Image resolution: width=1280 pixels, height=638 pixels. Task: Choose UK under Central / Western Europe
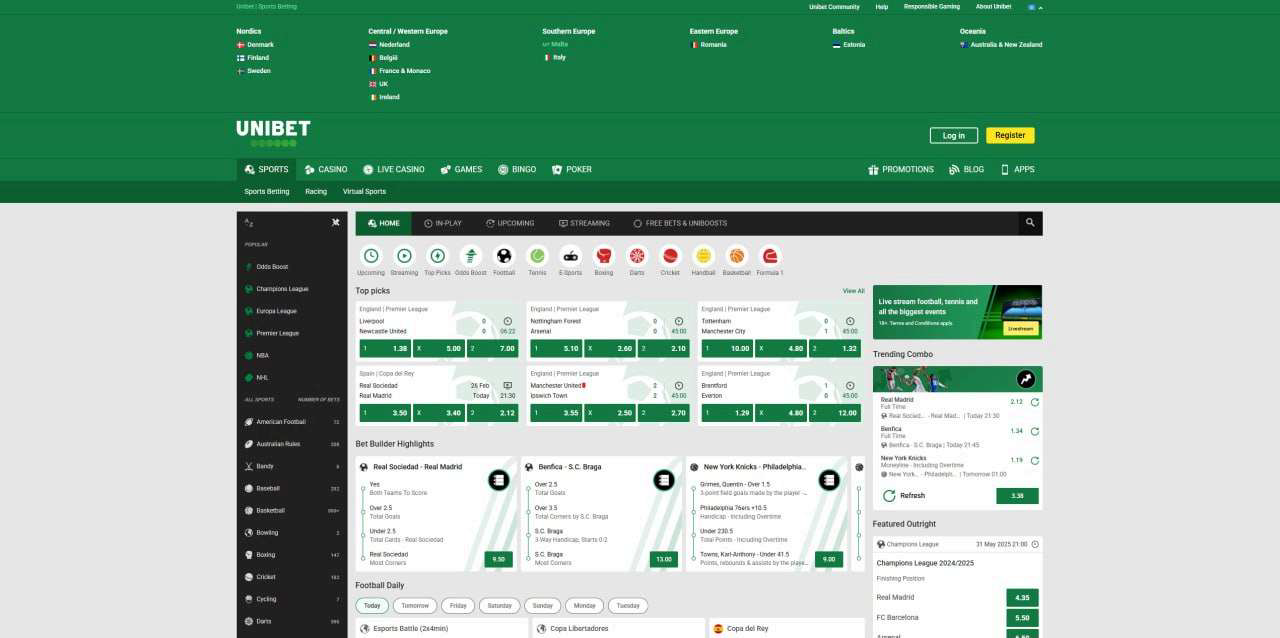[x=378, y=84]
